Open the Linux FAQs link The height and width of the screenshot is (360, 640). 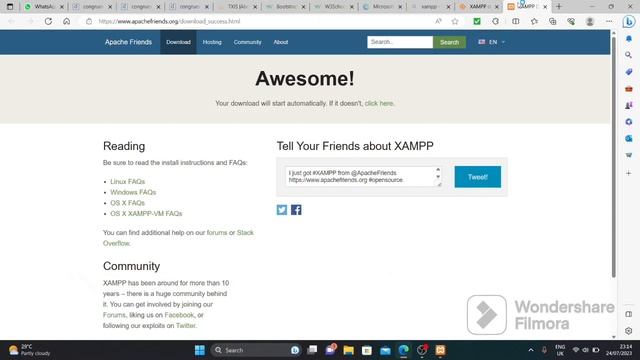pos(127,181)
